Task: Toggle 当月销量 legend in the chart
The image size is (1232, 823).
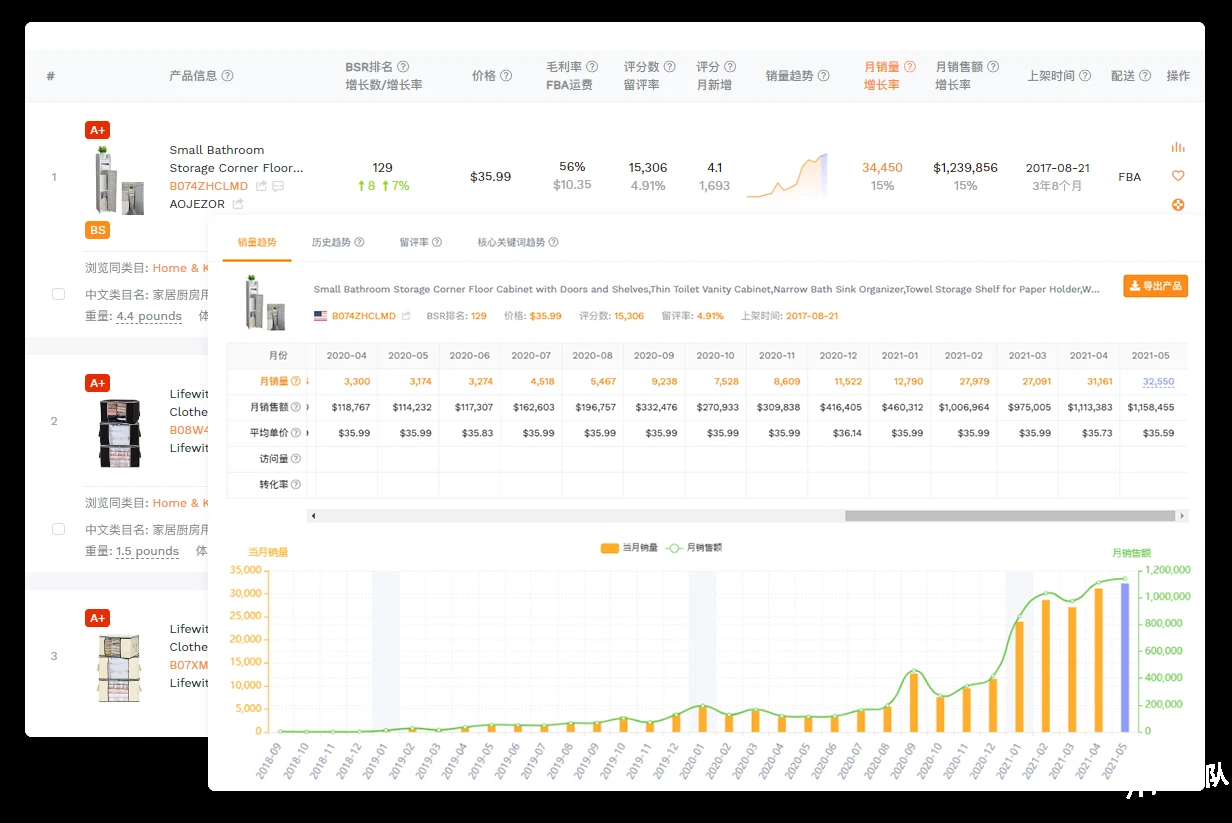Action: tap(629, 548)
